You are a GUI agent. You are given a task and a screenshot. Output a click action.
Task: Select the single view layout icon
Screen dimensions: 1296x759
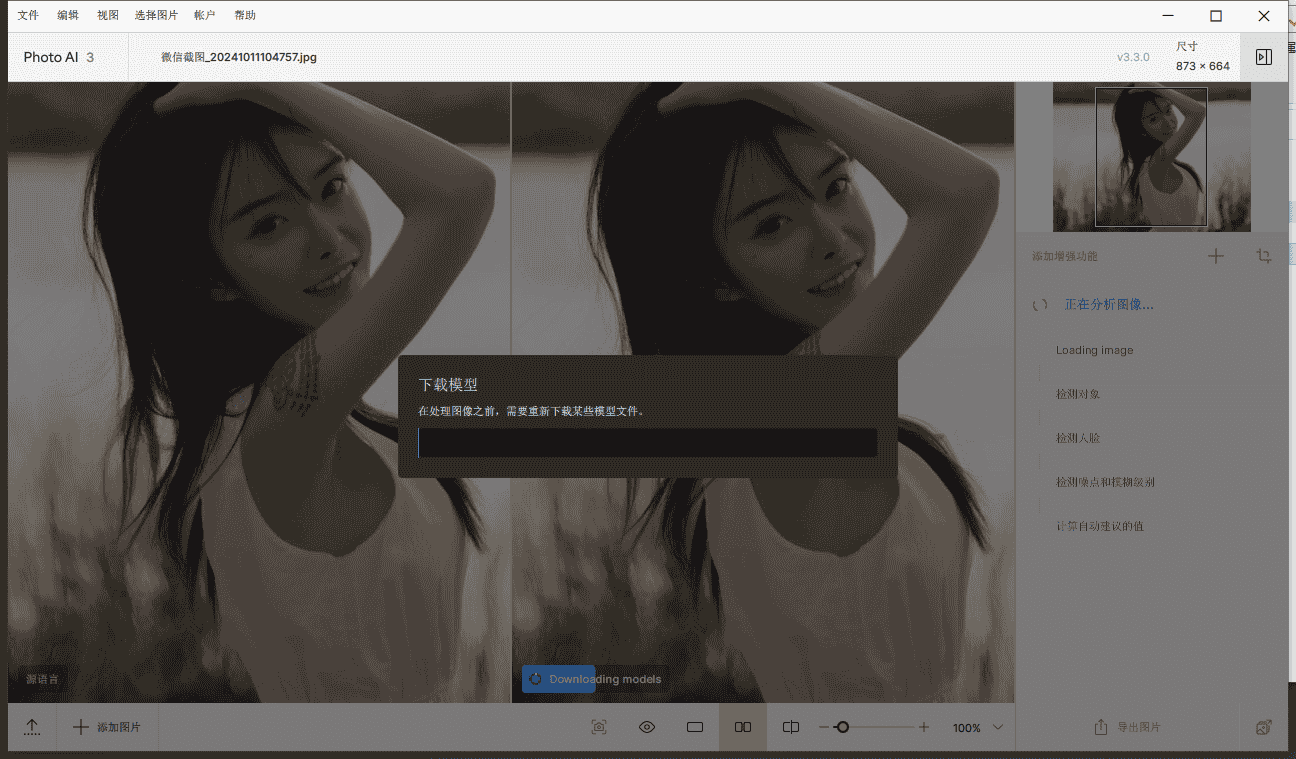[x=695, y=727]
